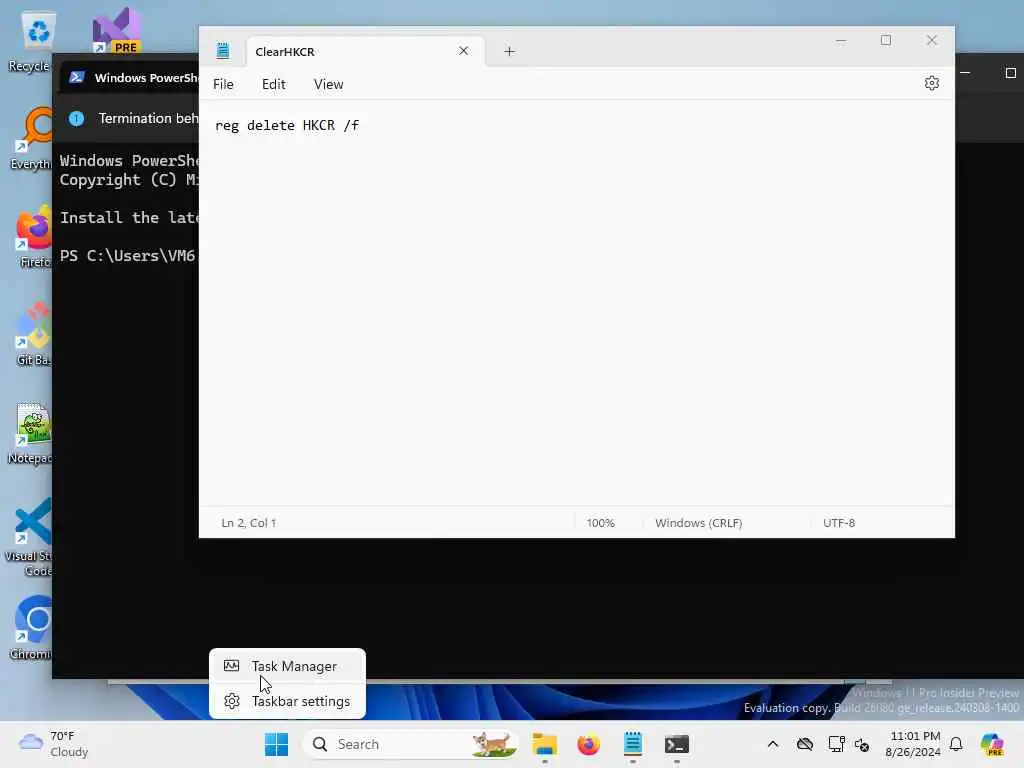Click the 100% zoom level in status bar
1024x768 pixels.
coord(601,523)
